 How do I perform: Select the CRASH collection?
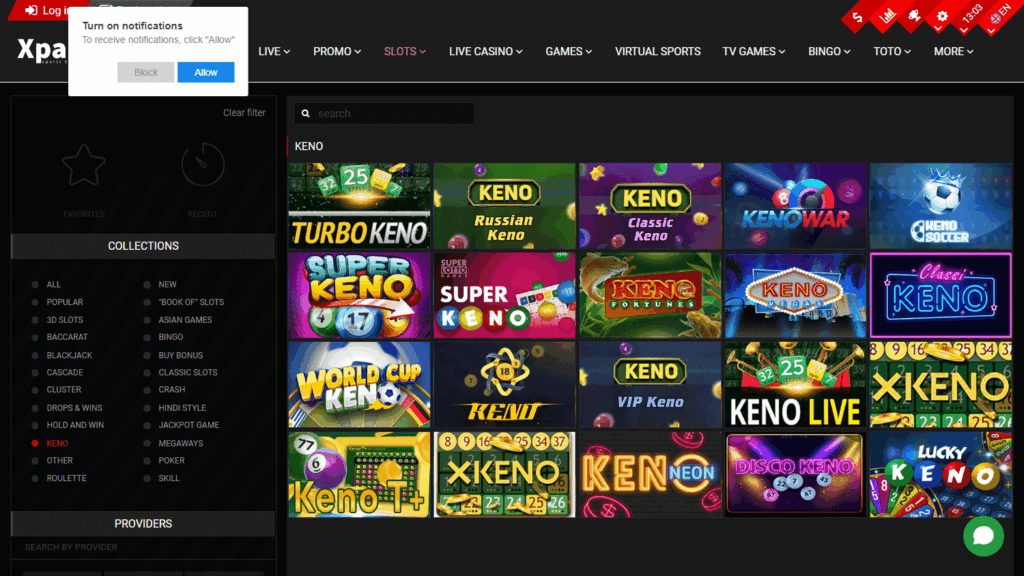pyautogui.click(x=171, y=389)
